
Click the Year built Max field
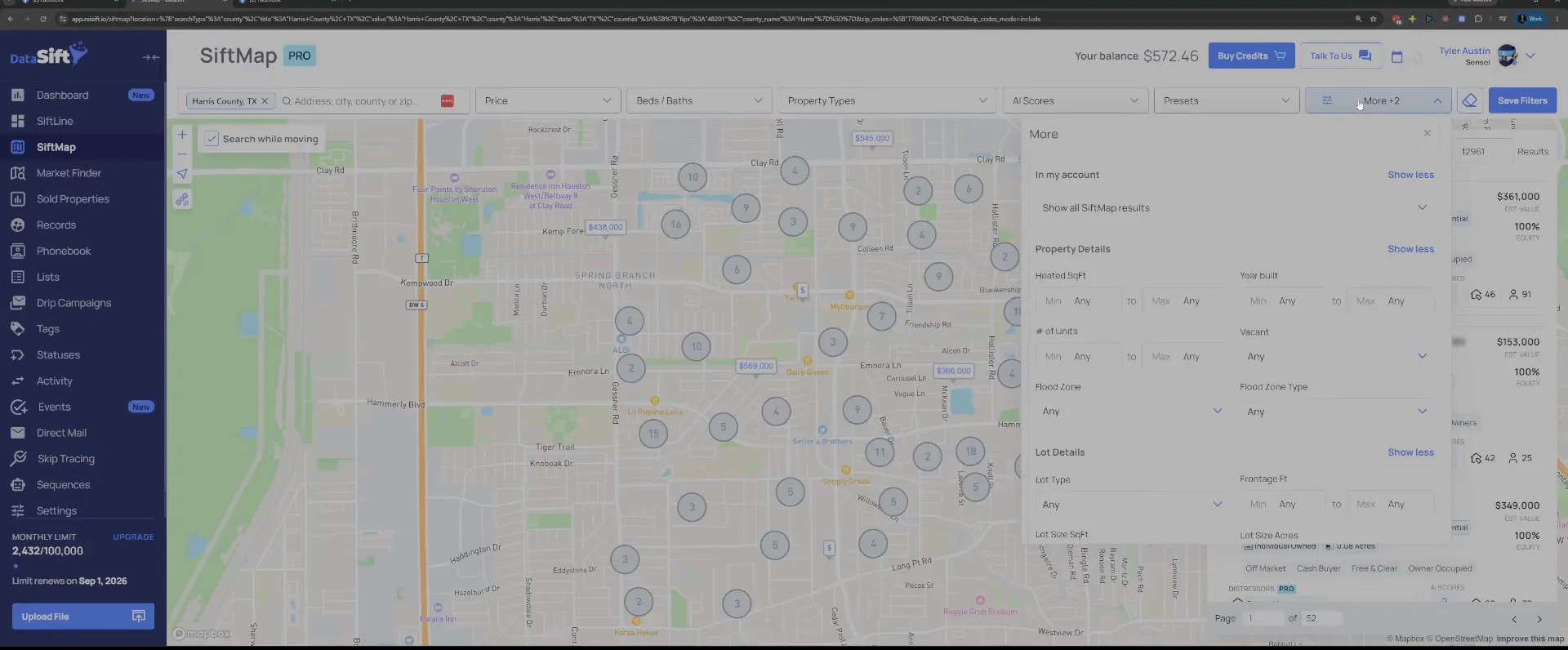1390,301
